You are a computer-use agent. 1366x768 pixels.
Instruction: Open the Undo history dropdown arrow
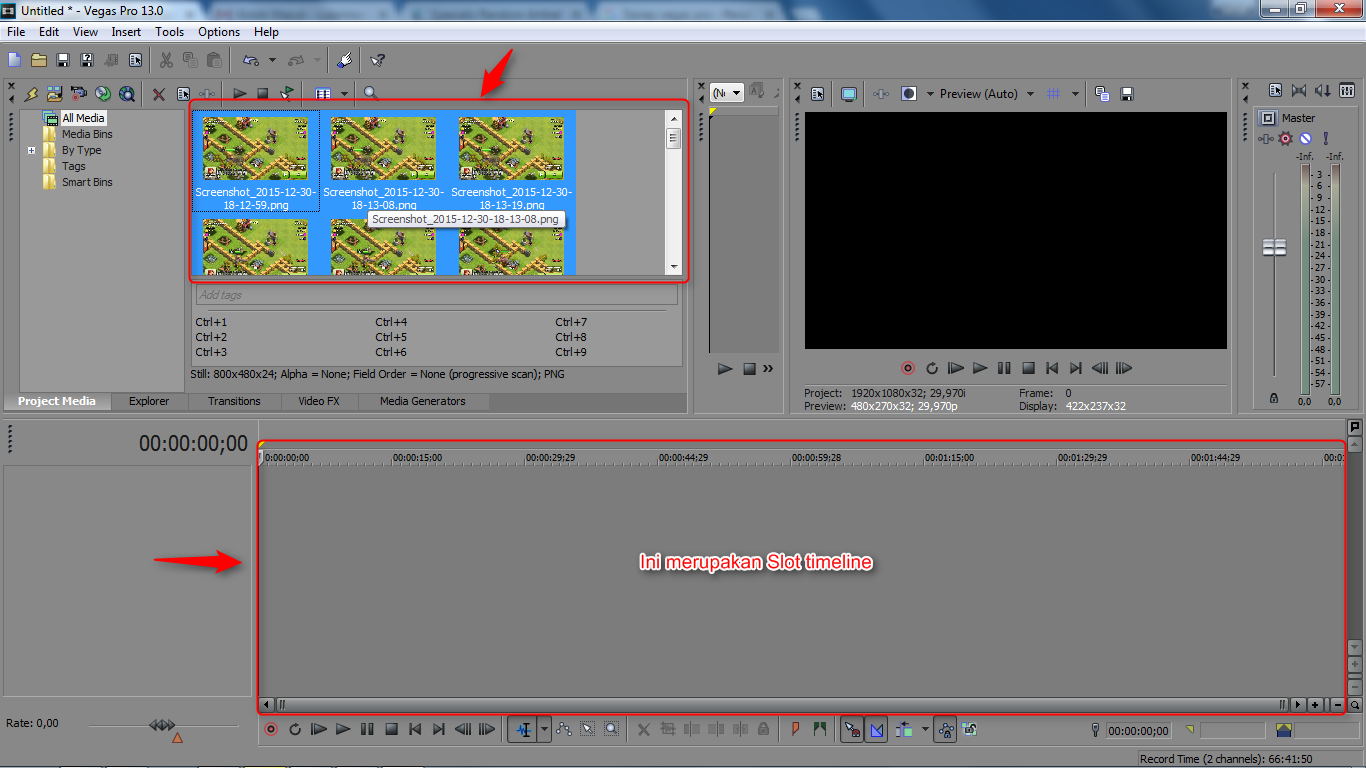[273, 60]
